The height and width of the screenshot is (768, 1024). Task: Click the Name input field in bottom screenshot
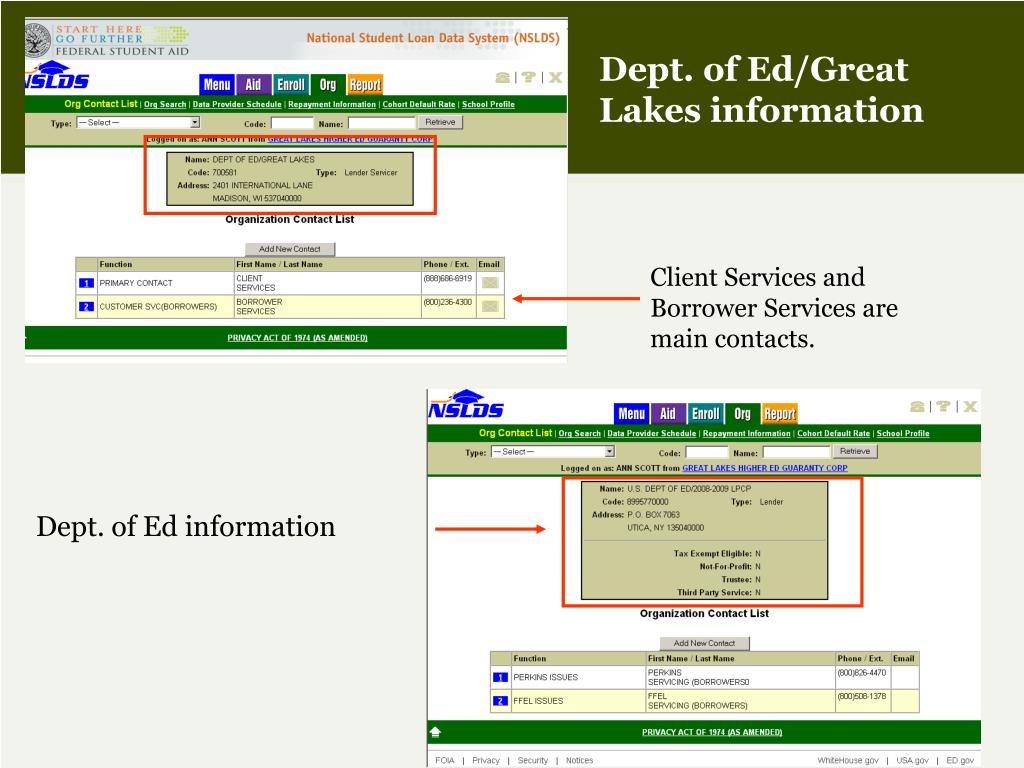pyautogui.click(x=796, y=452)
